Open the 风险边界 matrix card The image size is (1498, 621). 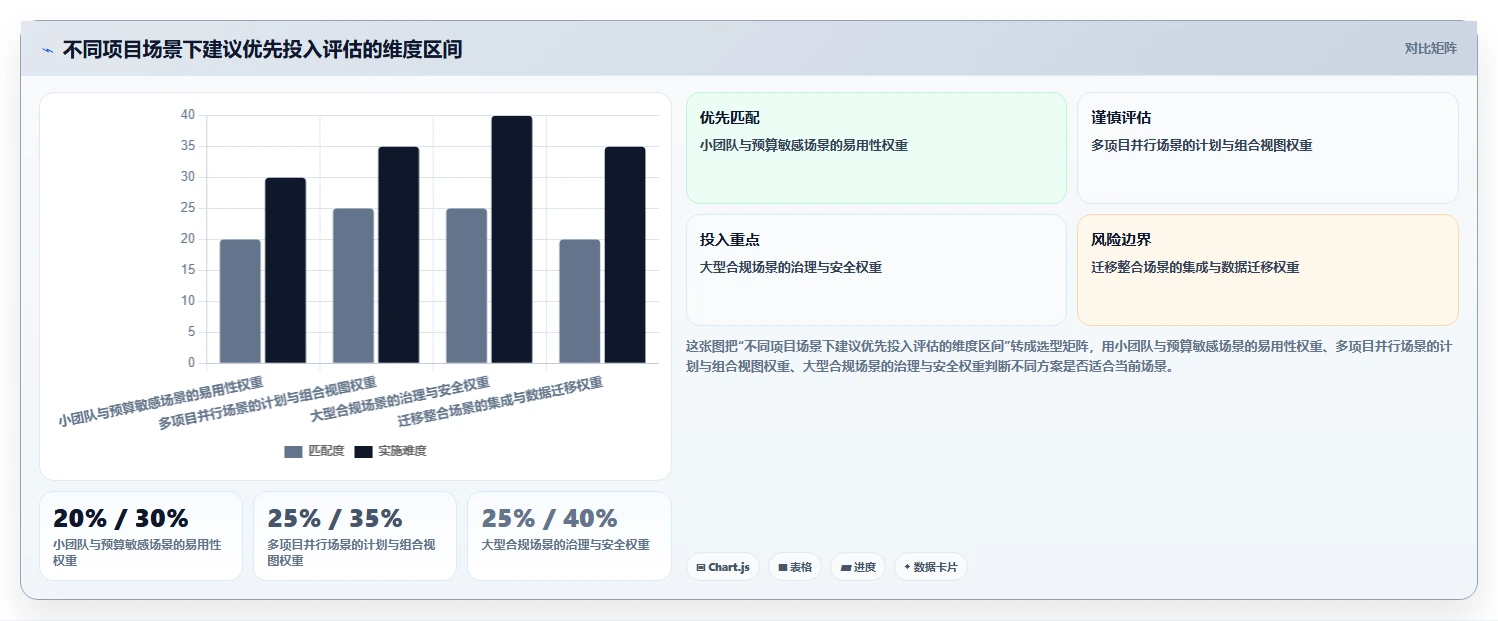[1268, 270]
